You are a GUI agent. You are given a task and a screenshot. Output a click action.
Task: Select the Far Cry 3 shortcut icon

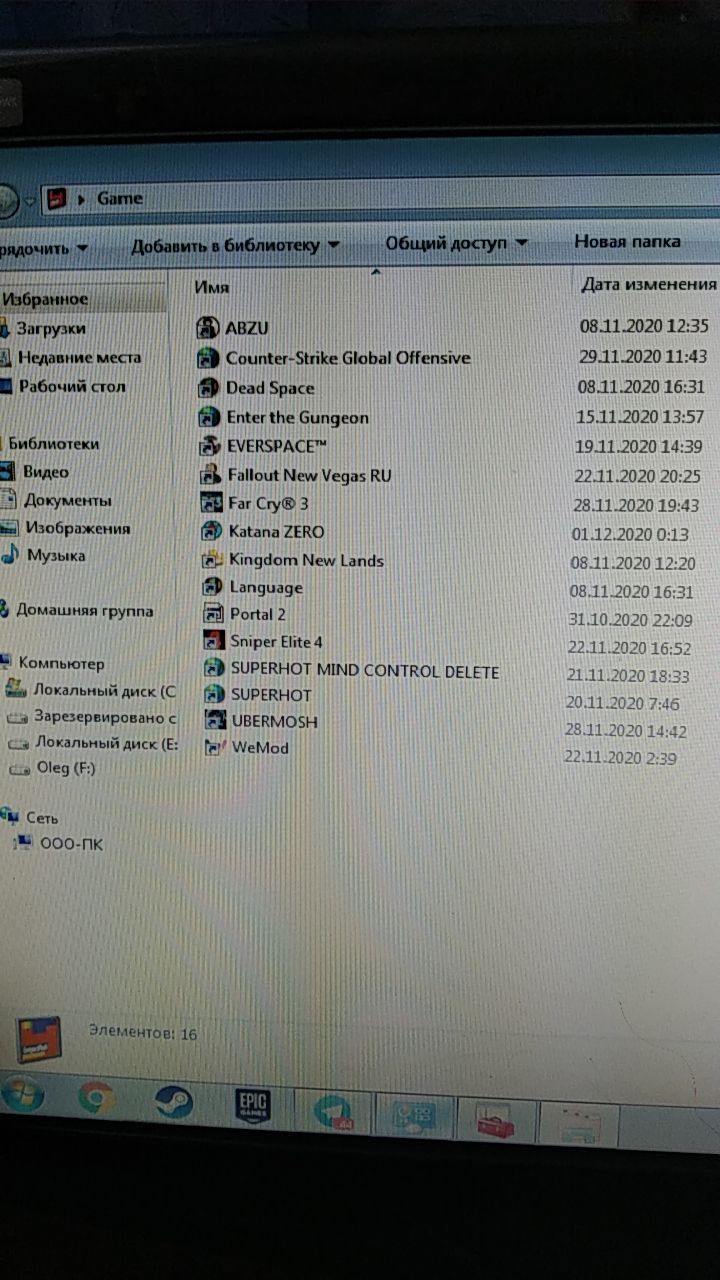[211, 503]
